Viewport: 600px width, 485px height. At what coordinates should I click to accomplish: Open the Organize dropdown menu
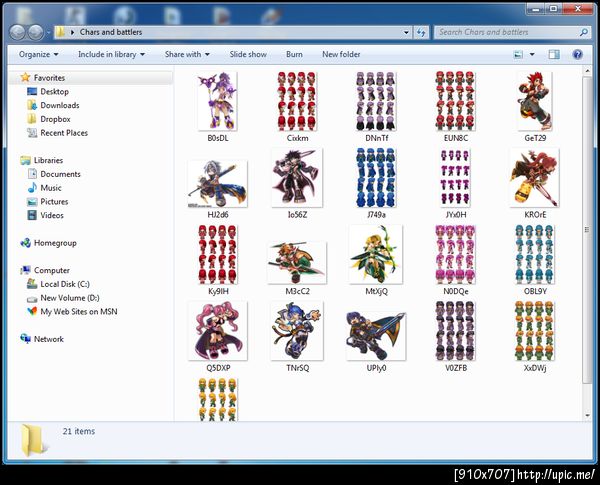click(39, 54)
